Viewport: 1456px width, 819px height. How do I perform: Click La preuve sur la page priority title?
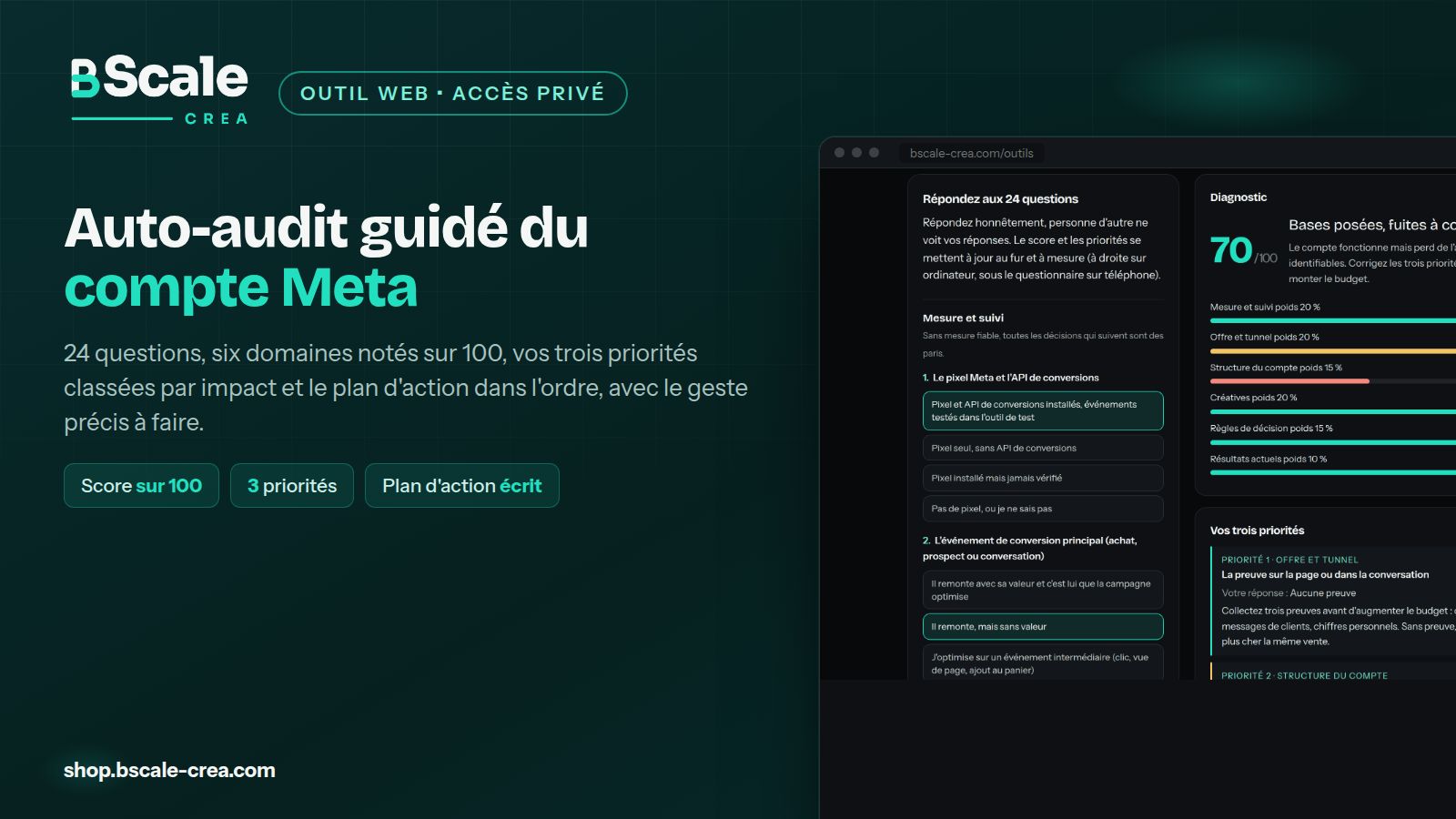click(1325, 574)
